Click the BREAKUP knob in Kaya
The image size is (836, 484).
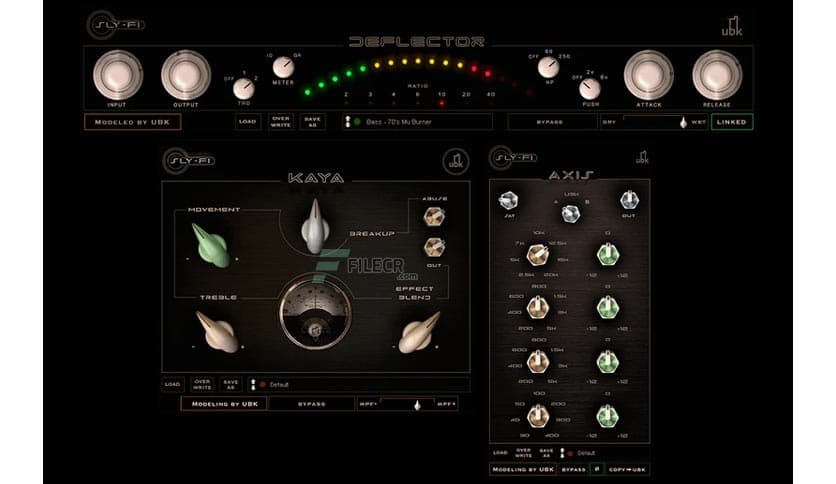pos(316,227)
